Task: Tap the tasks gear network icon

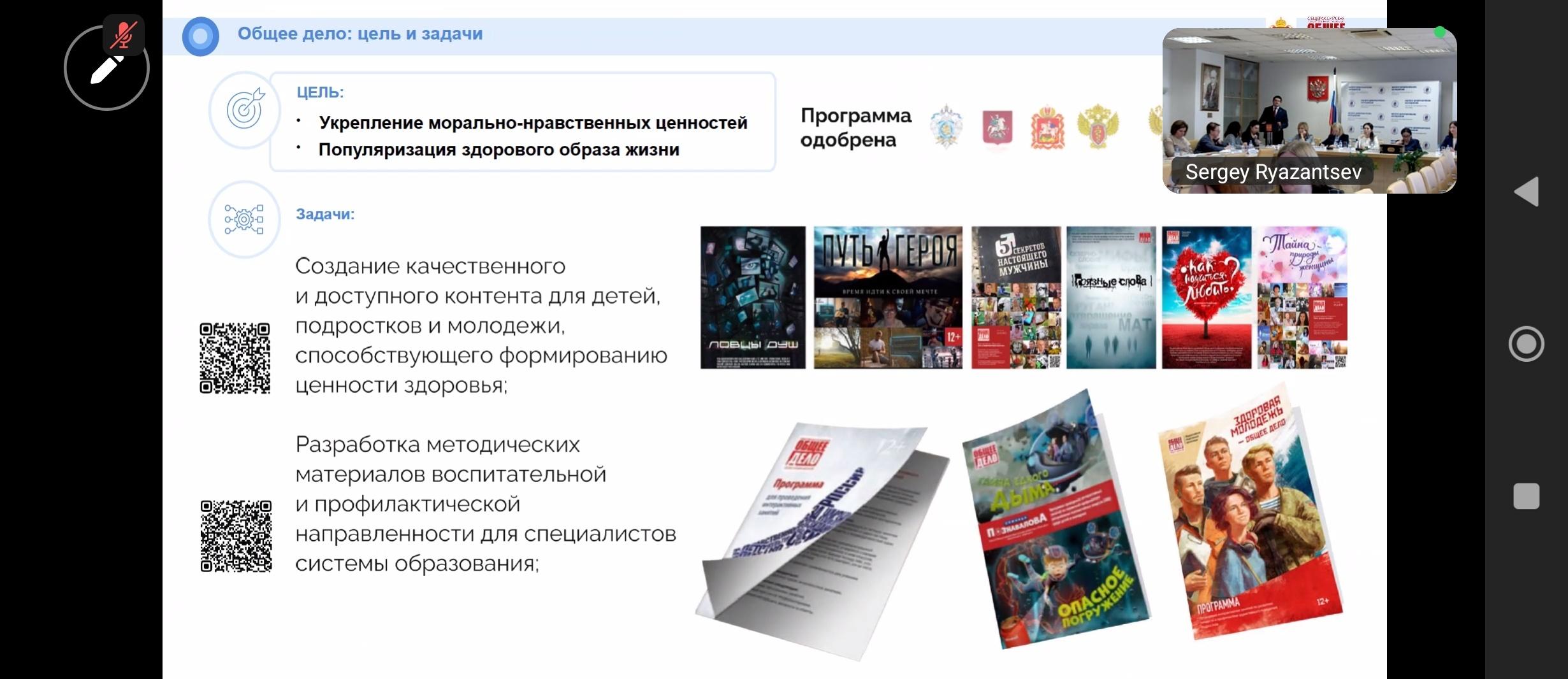Action: click(244, 219)
